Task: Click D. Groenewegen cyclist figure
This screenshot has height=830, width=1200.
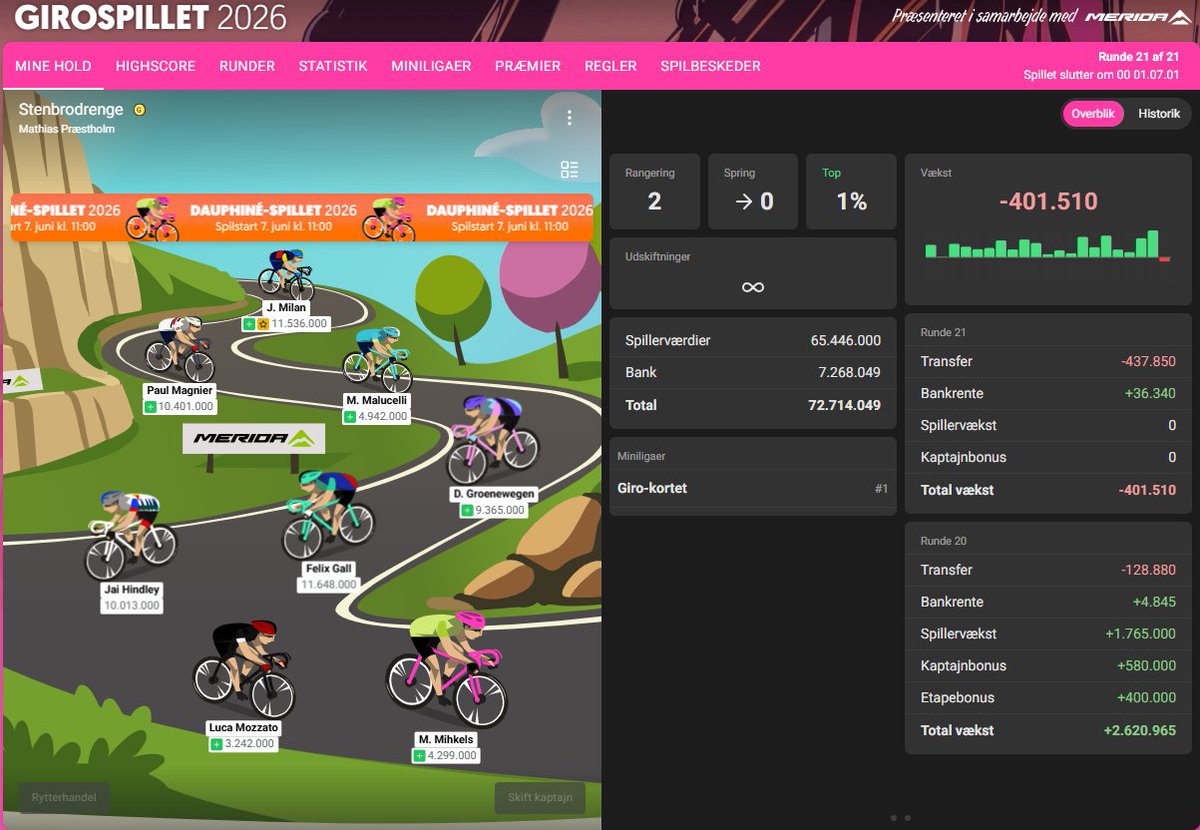Action: pyautogui.click(x=491, y=439)
